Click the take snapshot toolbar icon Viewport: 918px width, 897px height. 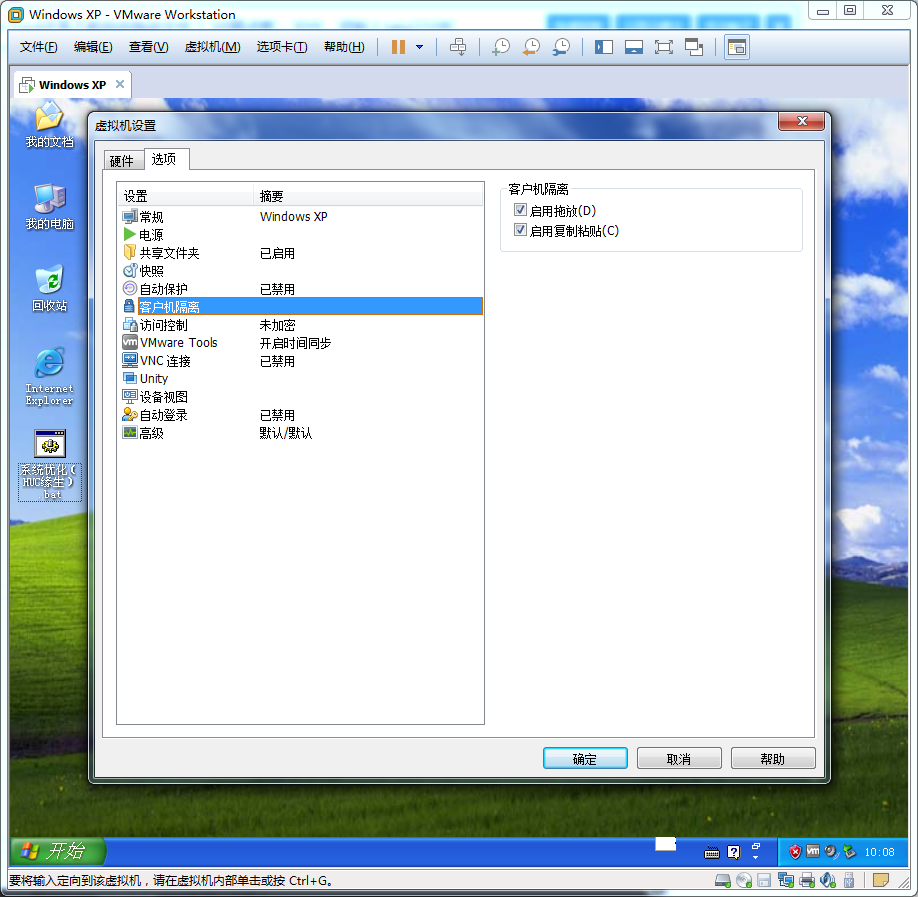click(501, 47)
